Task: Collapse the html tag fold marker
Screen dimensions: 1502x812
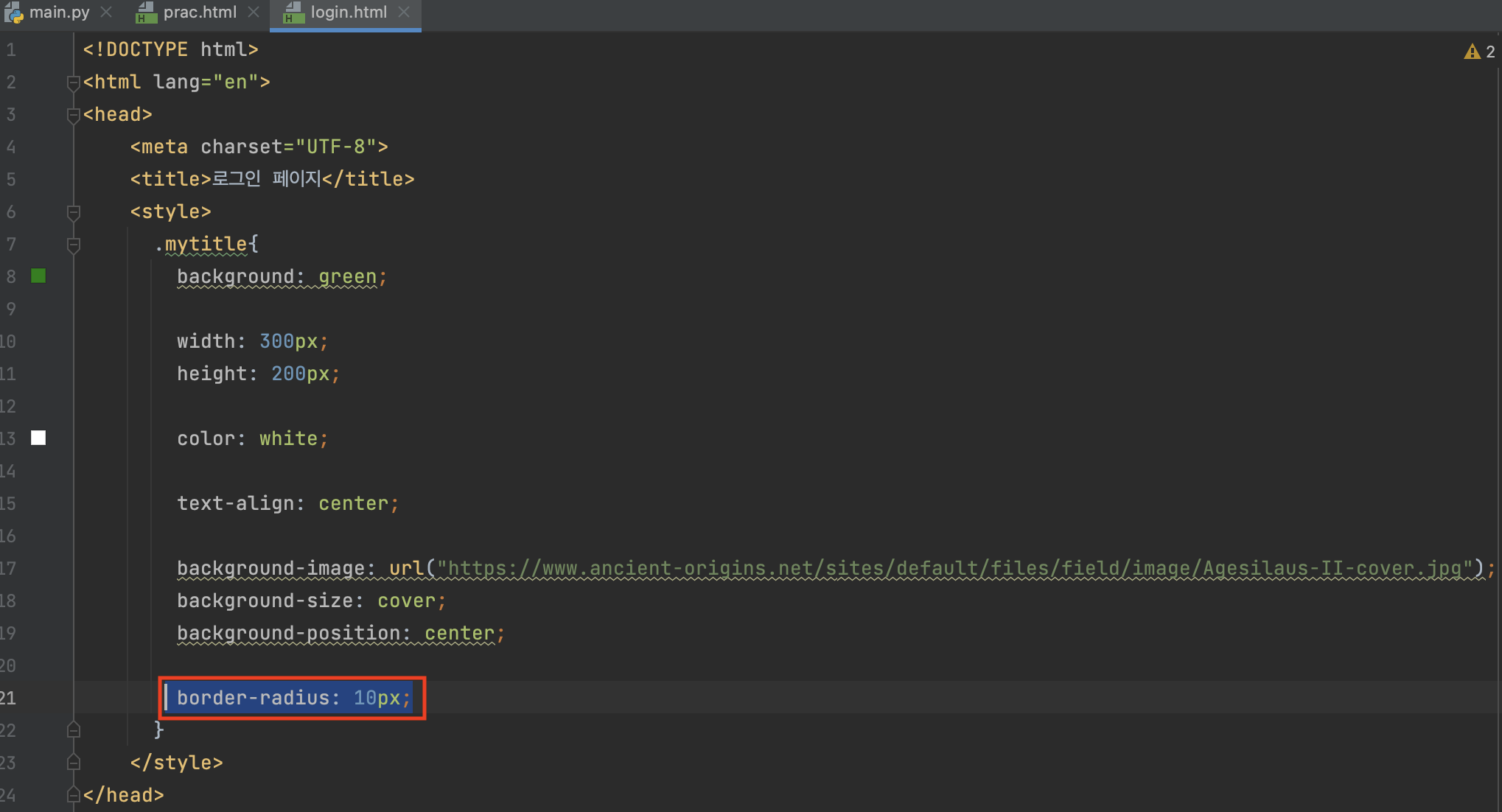Action: pyautogui.click(x=73, y=83)
